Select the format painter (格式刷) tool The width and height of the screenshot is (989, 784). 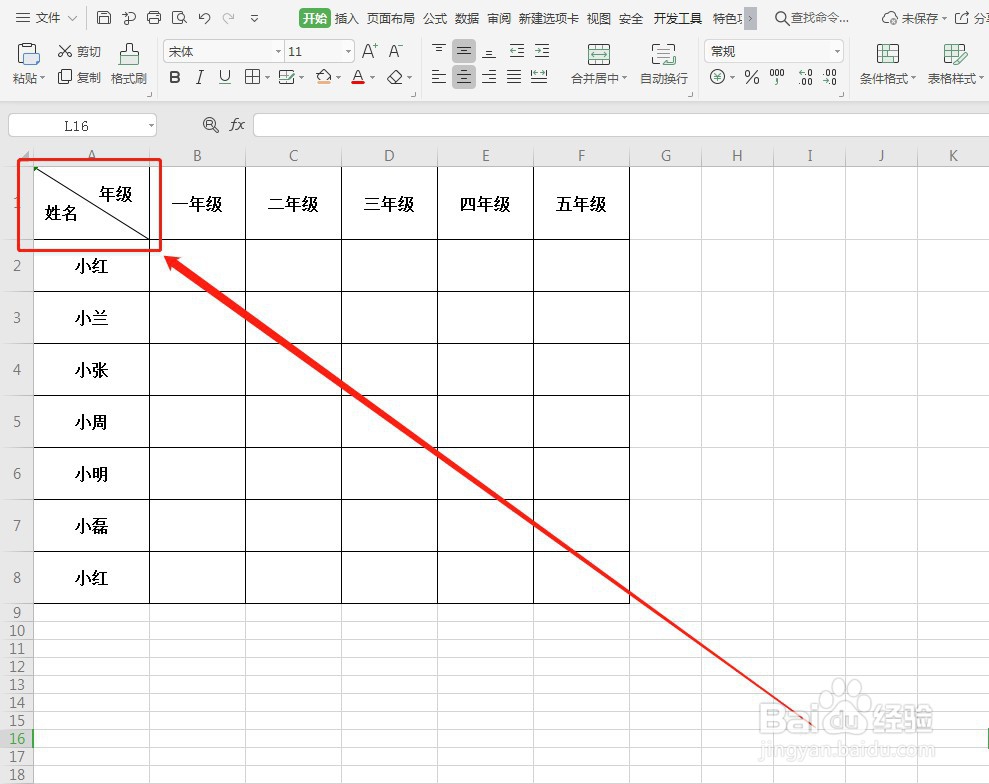click(128, 63)
